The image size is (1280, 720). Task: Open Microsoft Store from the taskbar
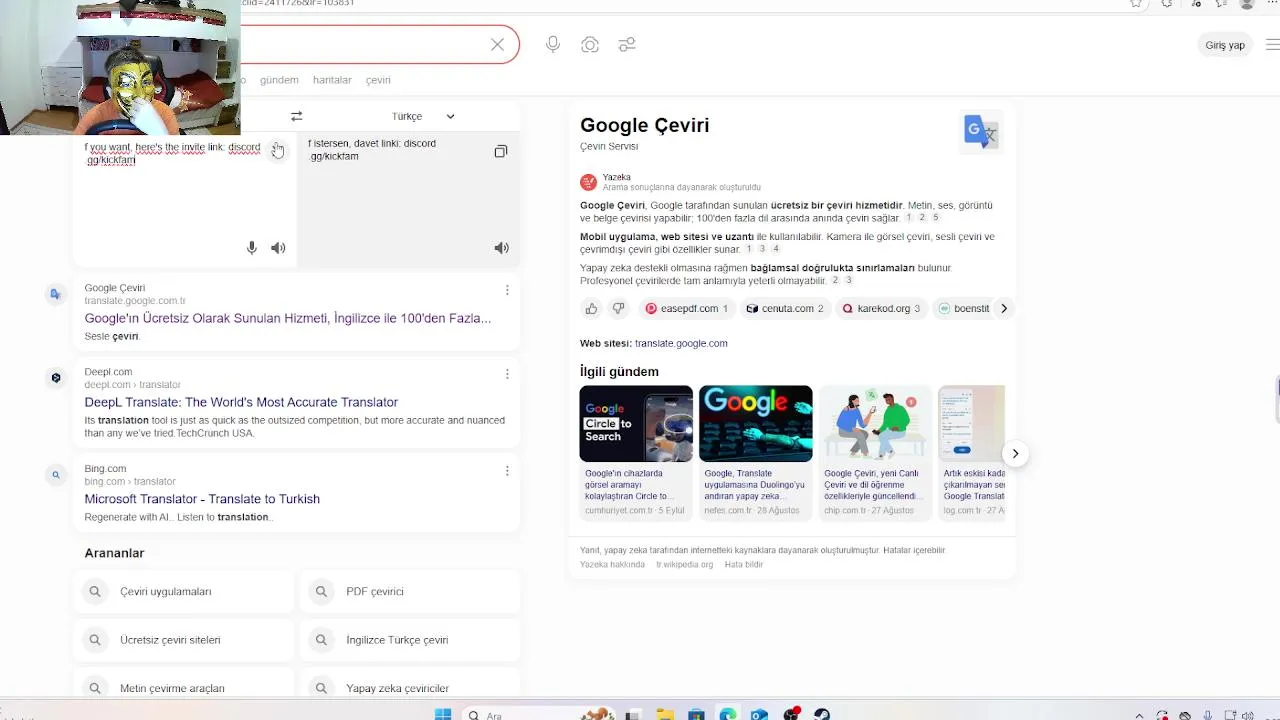coord(696,715)
